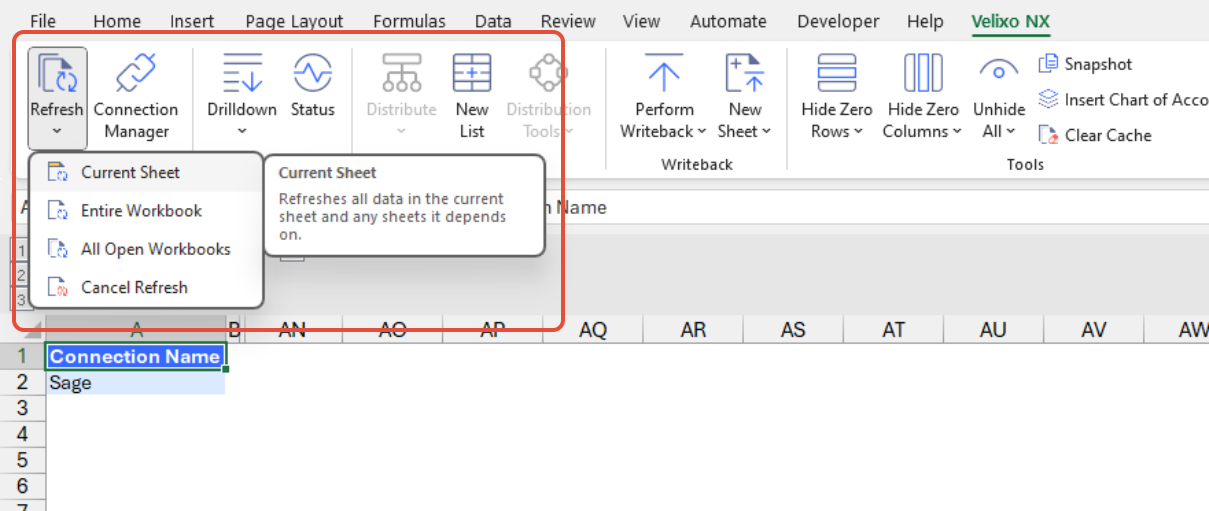Select column header AU
This screenshot has height=511, width=1209.
tap(993, 330)
